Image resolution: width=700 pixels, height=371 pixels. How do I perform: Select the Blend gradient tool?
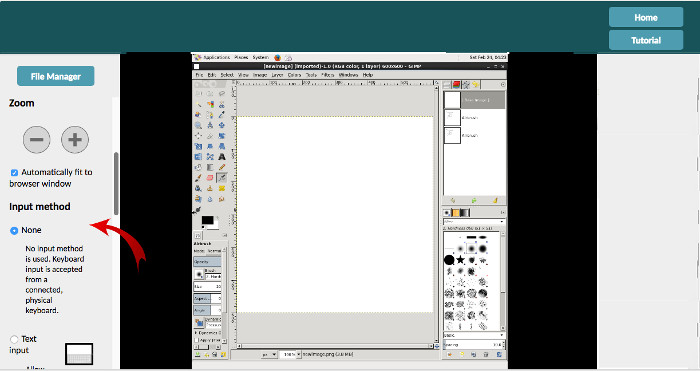(x=210, y=167)
